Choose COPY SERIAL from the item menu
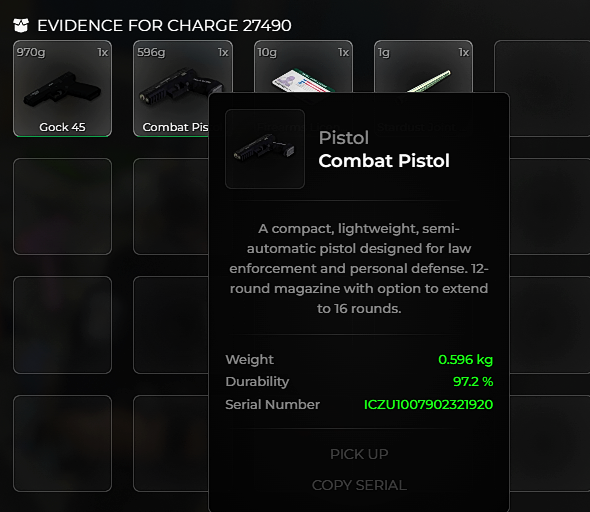Screen dimensions: 590x512 tap(359, 485)
